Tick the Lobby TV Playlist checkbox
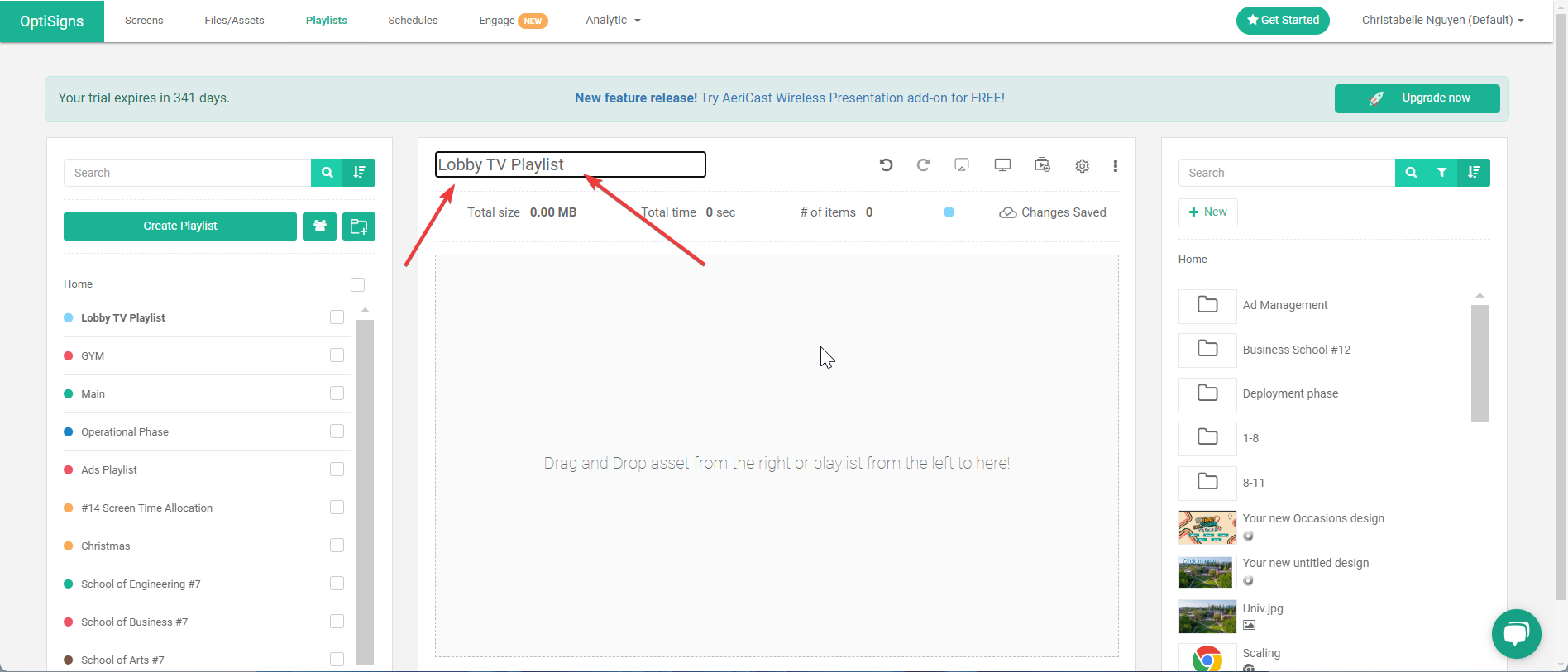1568x672 pixels. pyautogui.click(x=337, y=317)
